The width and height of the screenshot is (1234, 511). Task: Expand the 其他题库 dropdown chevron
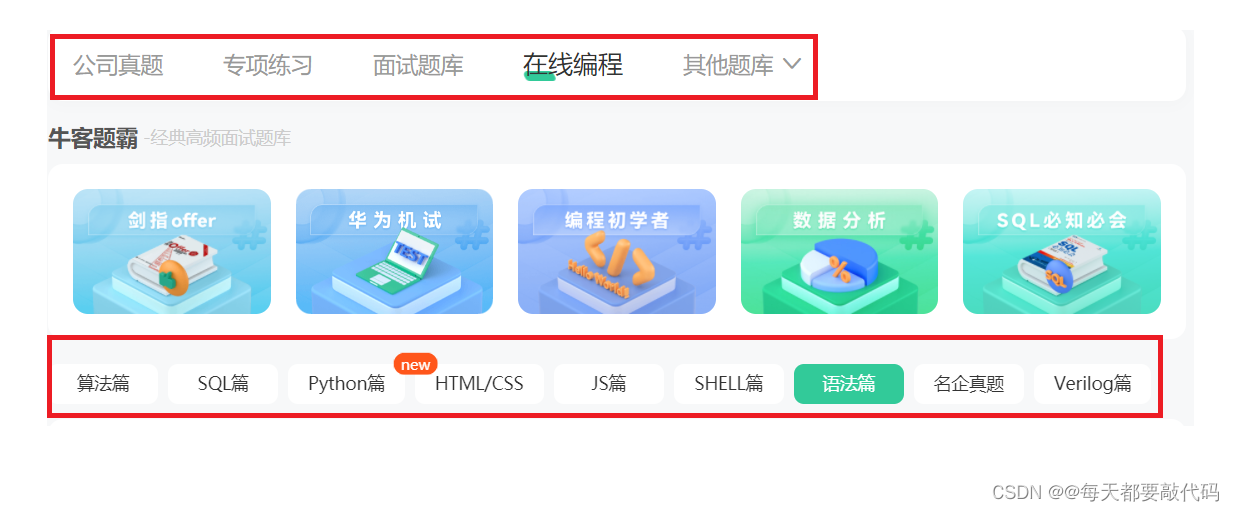(791, 64)
